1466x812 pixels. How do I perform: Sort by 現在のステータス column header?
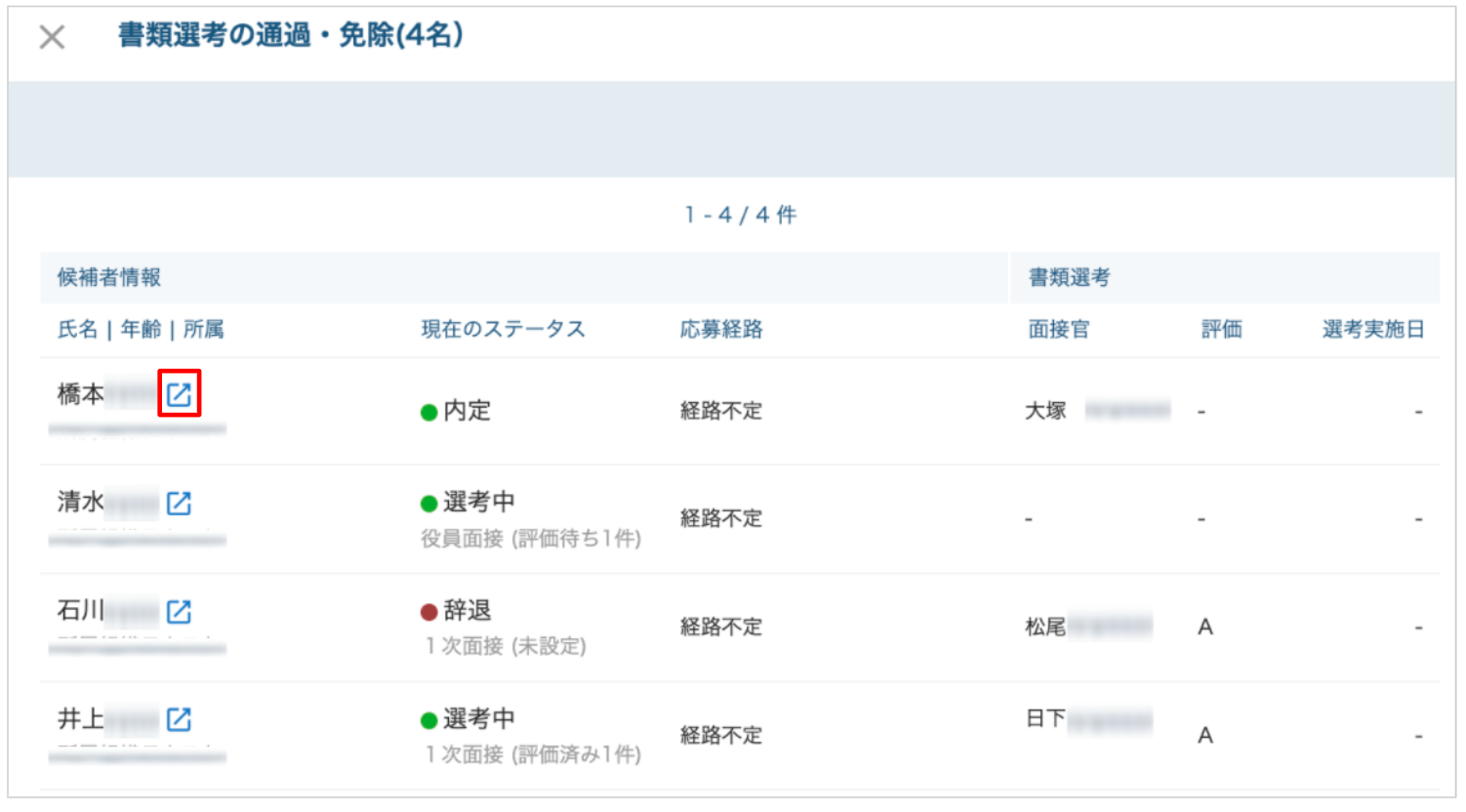click(x=503, y=329)
